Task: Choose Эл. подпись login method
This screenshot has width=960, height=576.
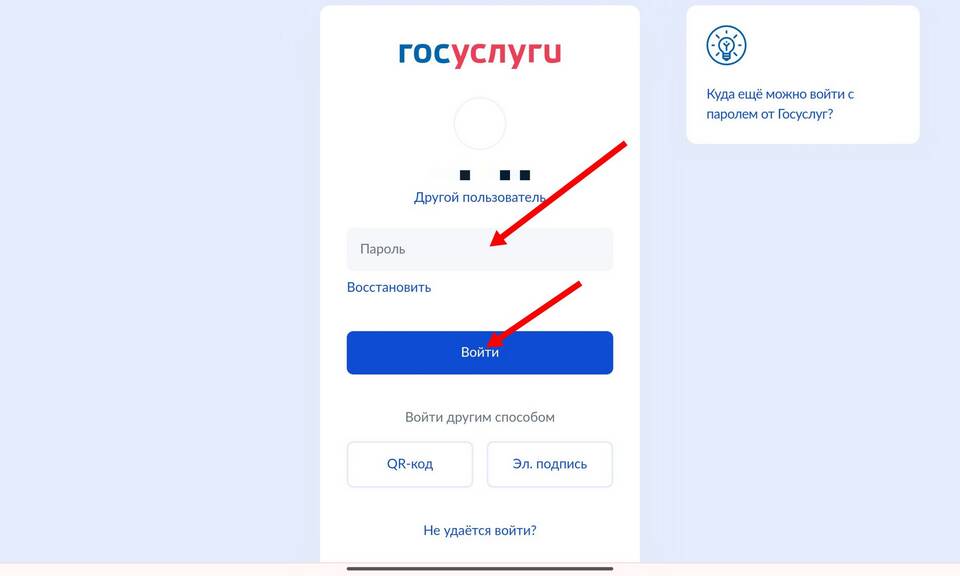Action: click(550, 464)
